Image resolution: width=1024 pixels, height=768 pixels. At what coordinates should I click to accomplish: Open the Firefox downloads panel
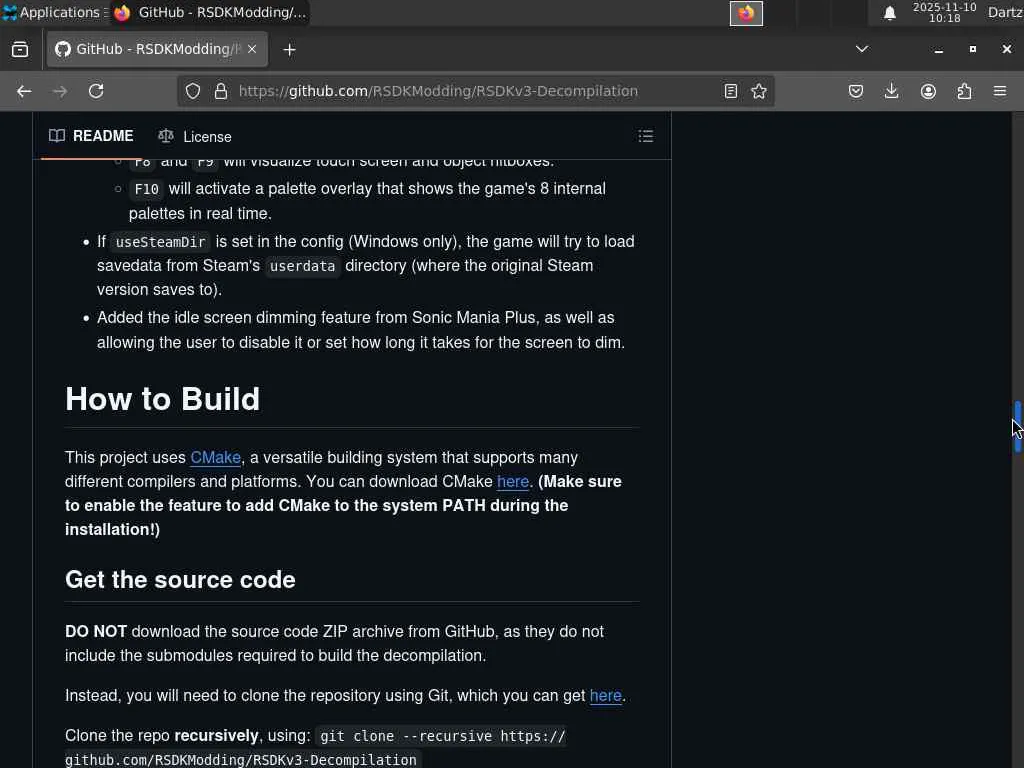891,91
